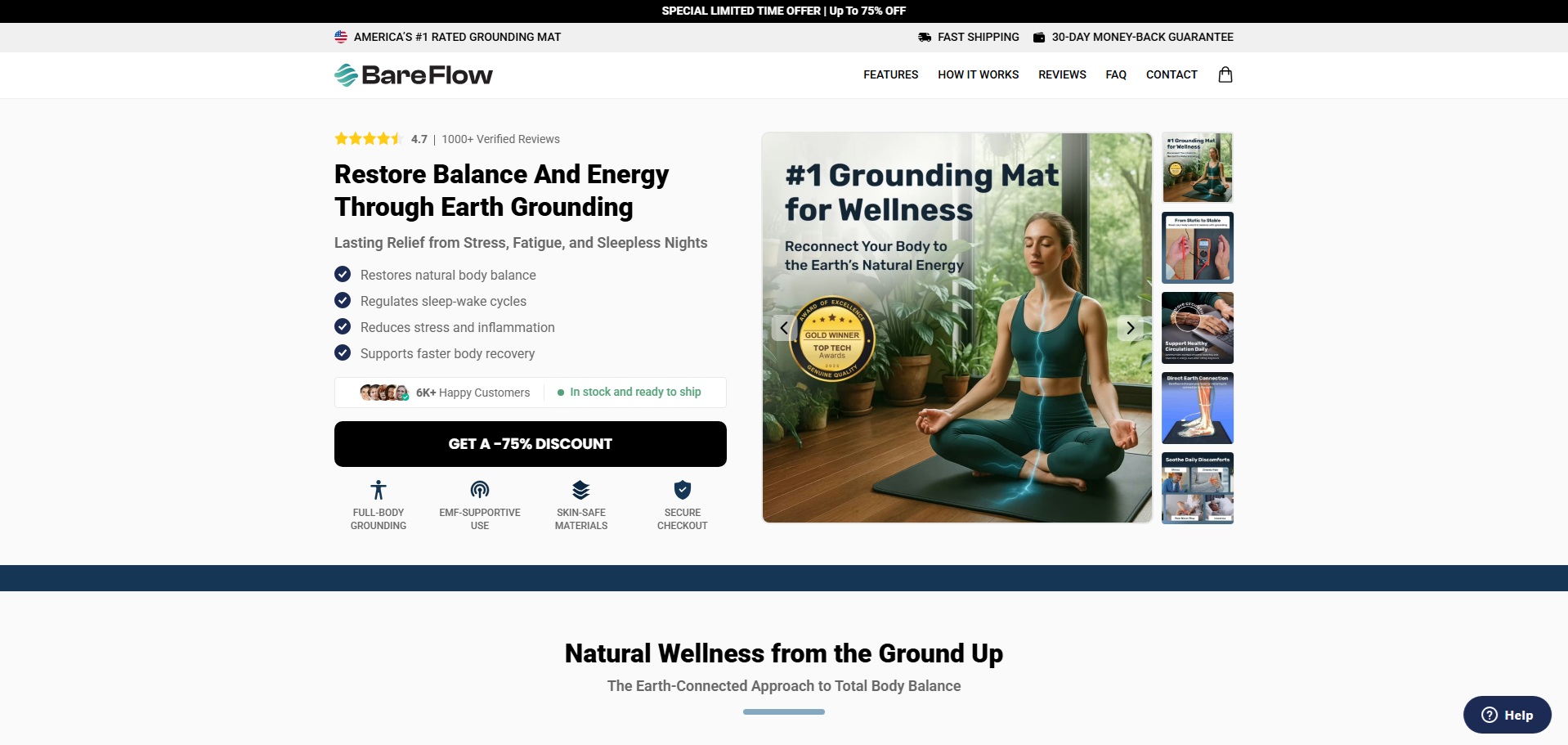Click the fast shipping truck icon
This screenshot has width=1568, height=745.
(925, 38)
